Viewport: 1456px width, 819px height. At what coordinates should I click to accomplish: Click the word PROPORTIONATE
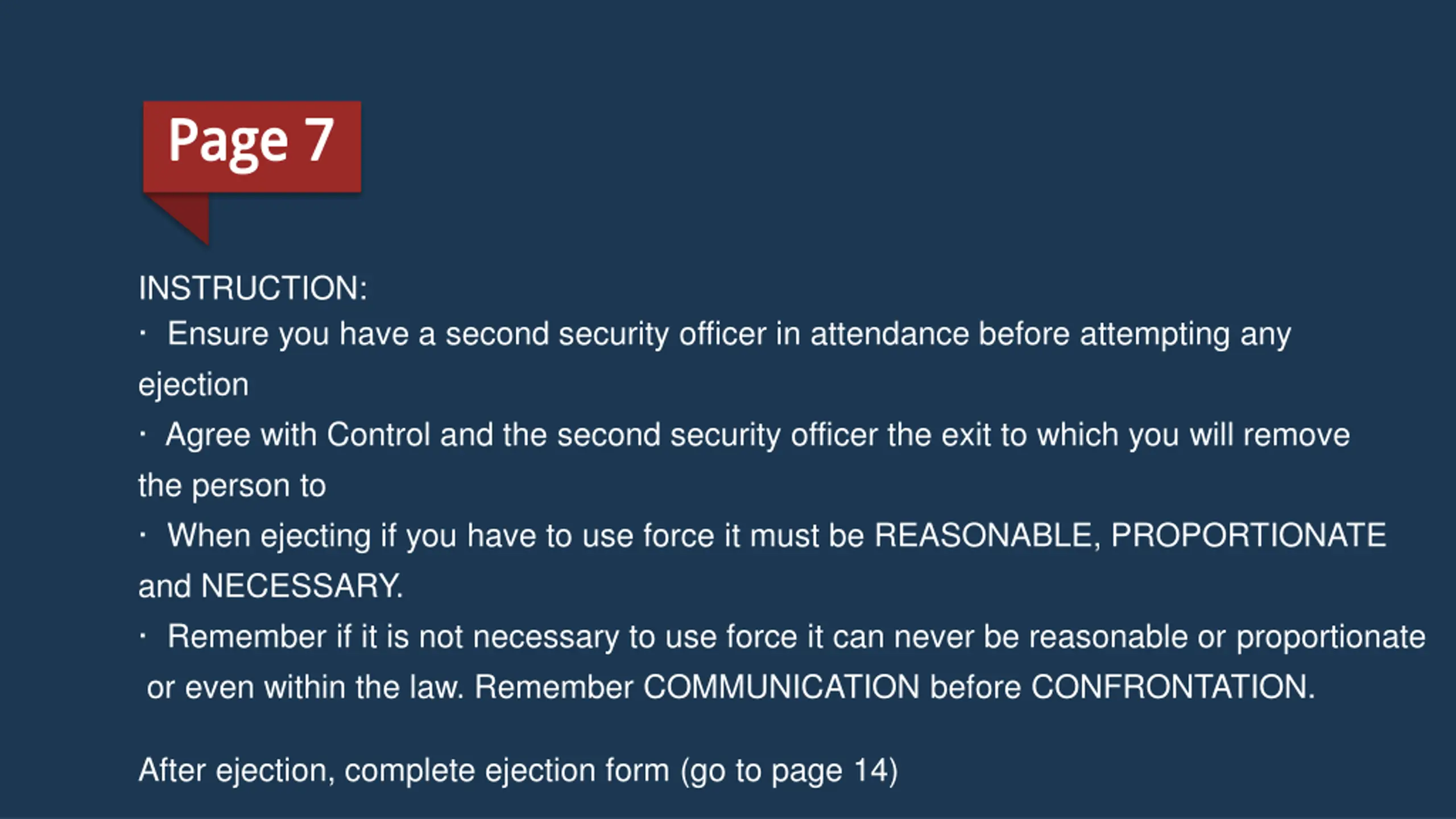pyautogui.click(x=1248, y=535)
